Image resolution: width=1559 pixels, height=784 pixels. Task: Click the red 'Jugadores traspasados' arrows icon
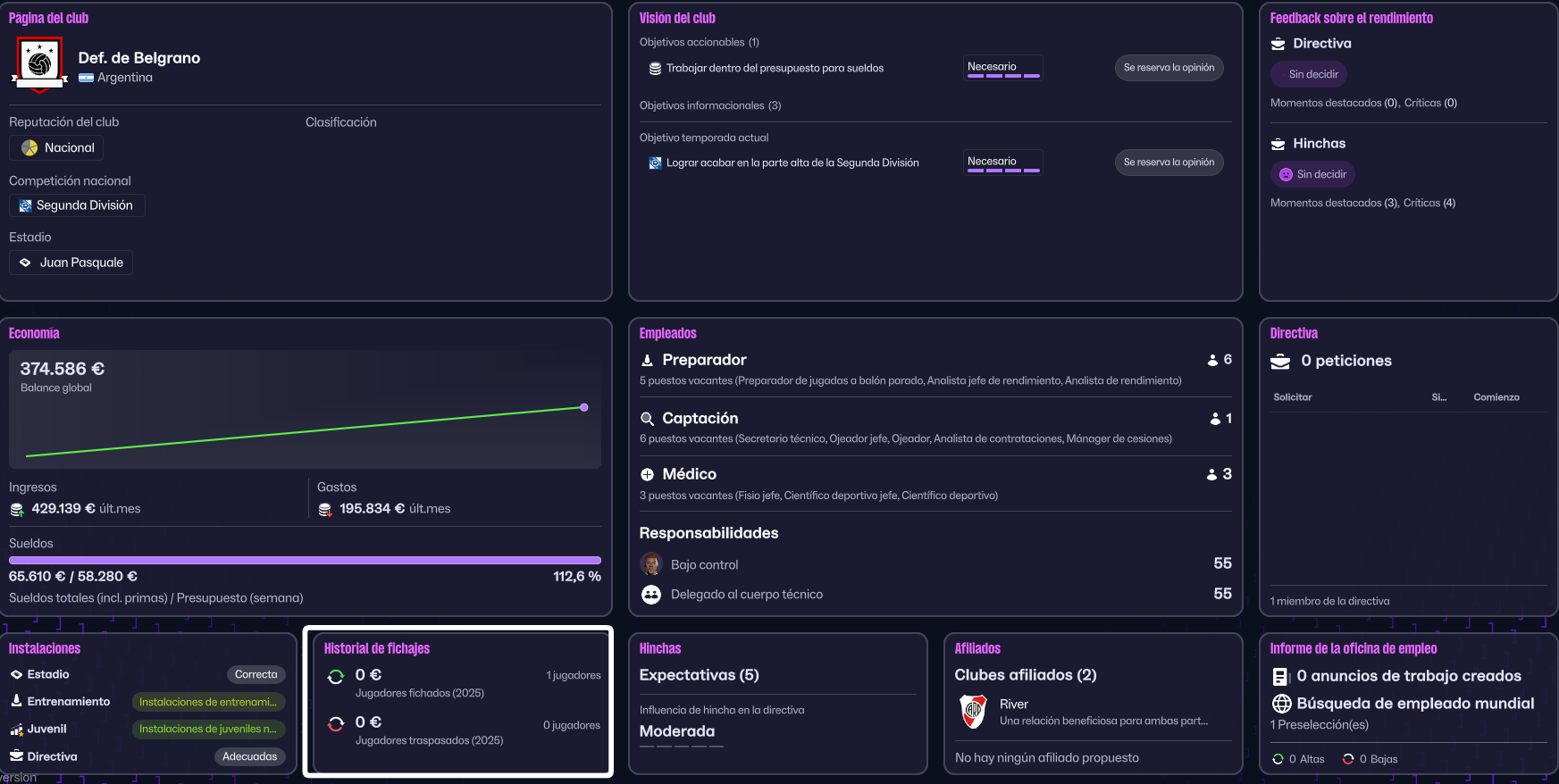click(336, 724)
